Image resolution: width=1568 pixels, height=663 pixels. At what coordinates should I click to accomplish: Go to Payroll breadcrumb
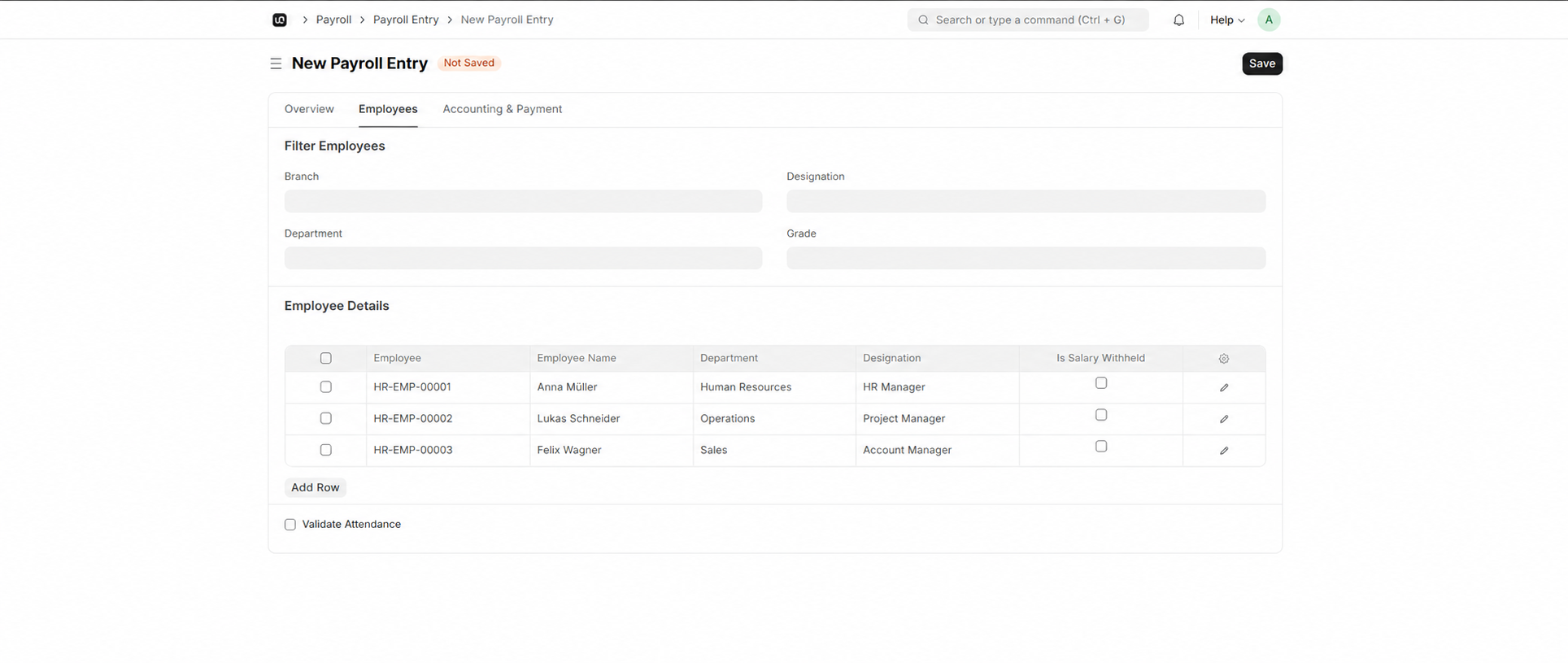(x=333, y=20)
